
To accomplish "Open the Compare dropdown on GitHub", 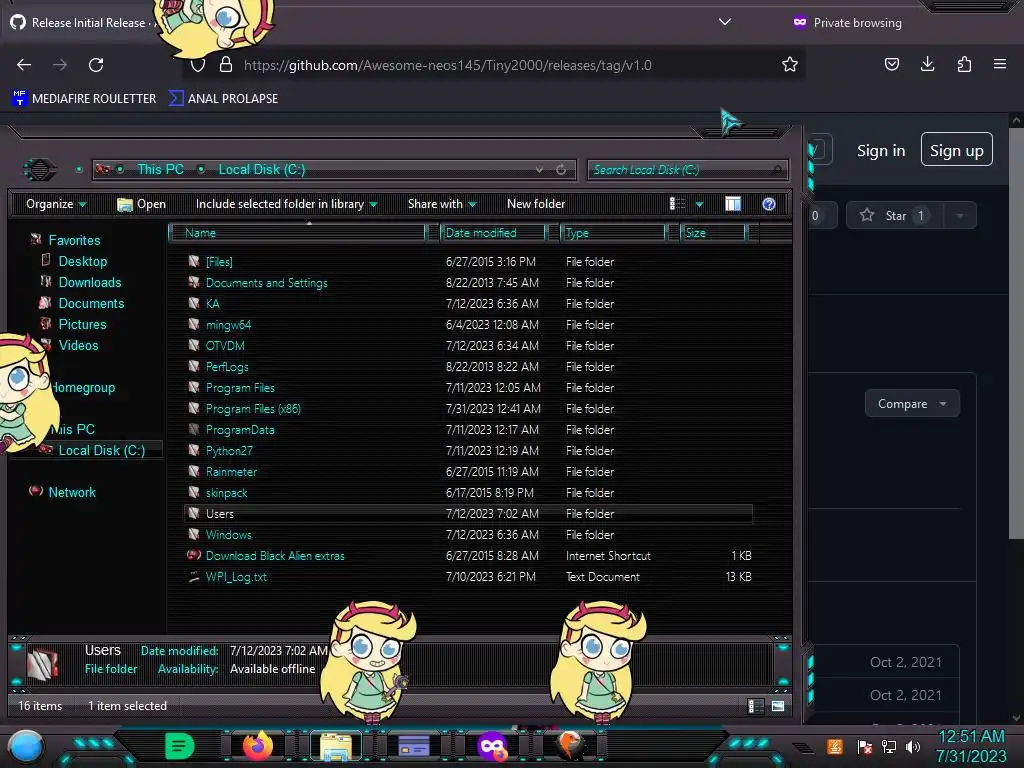I will pos(912,404).
